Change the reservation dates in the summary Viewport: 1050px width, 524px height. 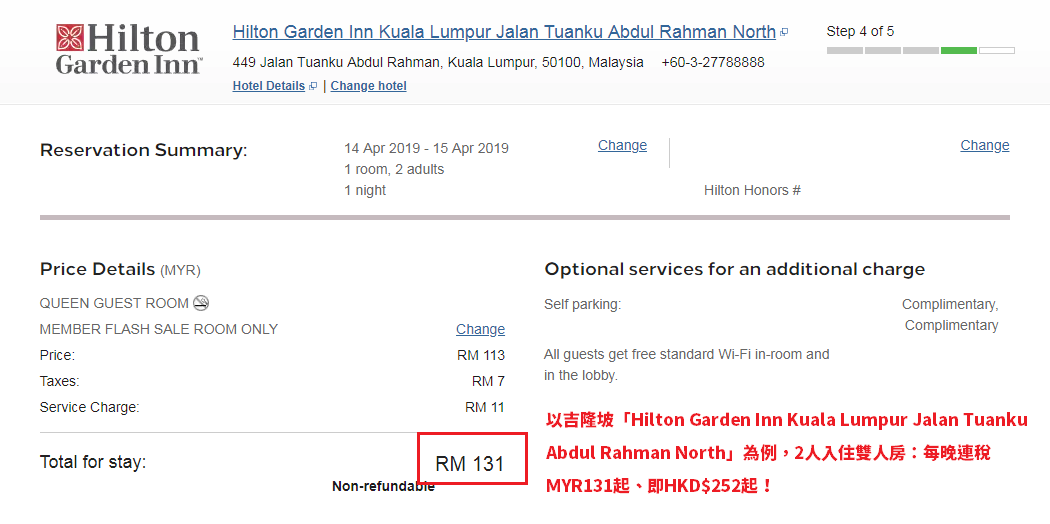pyautogui.click(x=622, y=145)
